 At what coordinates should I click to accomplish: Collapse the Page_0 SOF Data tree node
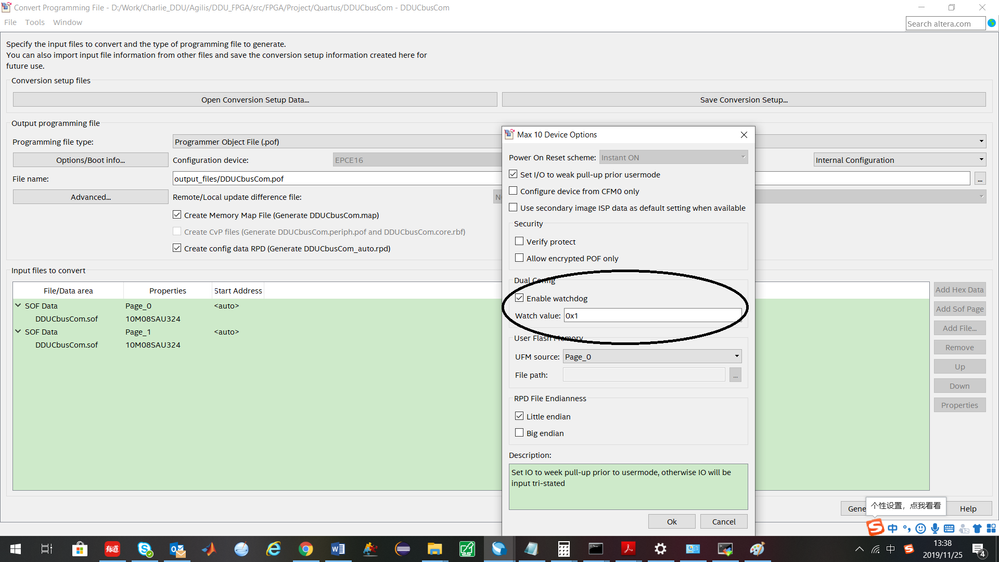click(18, 306)
